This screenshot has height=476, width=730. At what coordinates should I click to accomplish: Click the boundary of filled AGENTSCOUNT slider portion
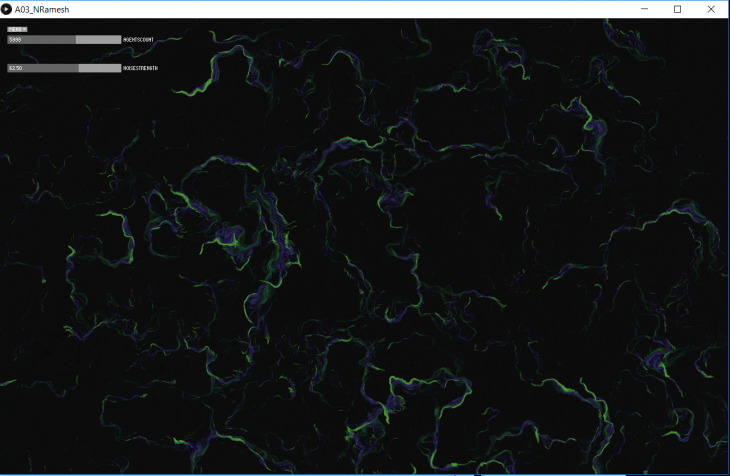tap(76, 39)
